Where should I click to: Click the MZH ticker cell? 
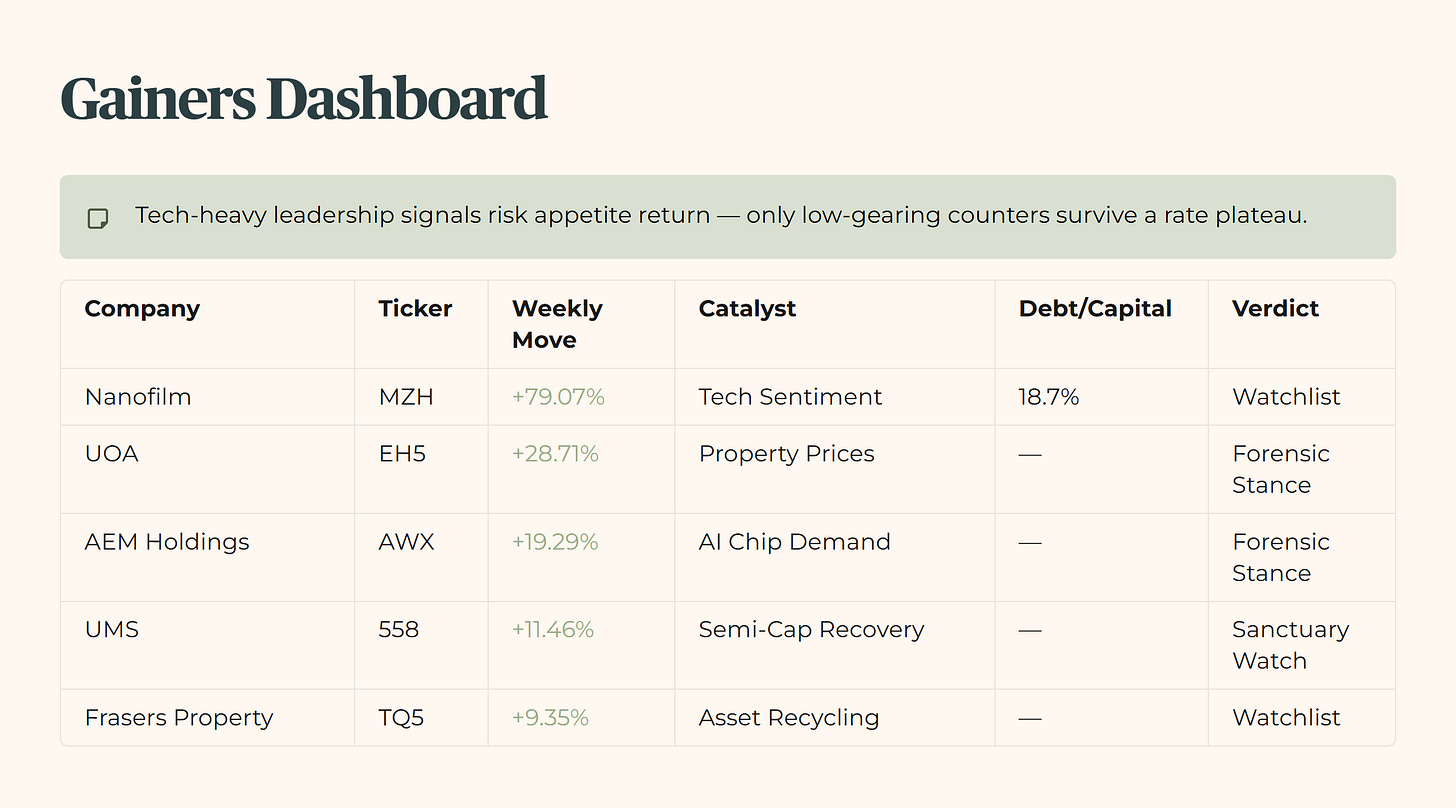[x=406, y=397]
